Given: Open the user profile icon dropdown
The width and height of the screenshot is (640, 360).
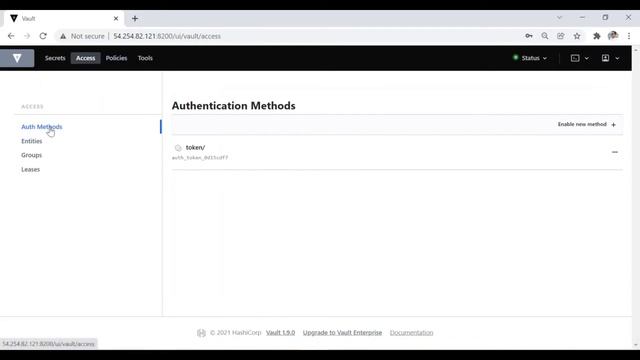Looking at the screenshot, I should [611, 58].
